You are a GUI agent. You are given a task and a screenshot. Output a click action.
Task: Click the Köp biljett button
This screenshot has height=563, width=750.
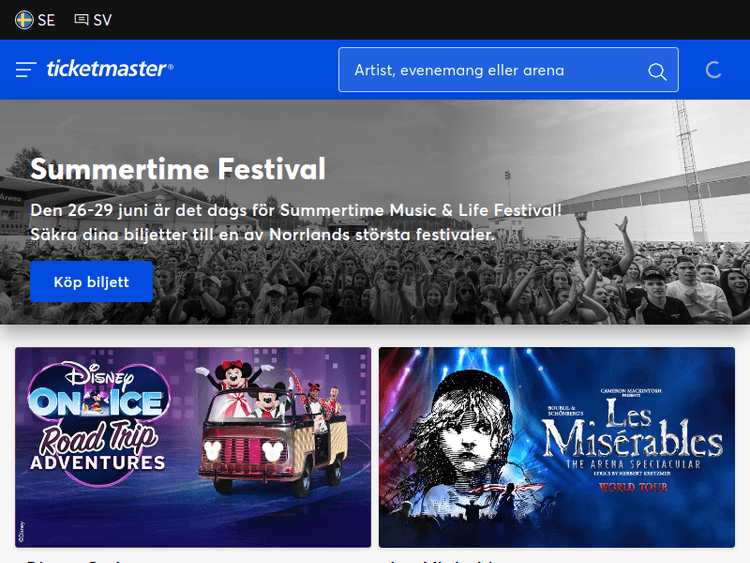pos(91,282)
